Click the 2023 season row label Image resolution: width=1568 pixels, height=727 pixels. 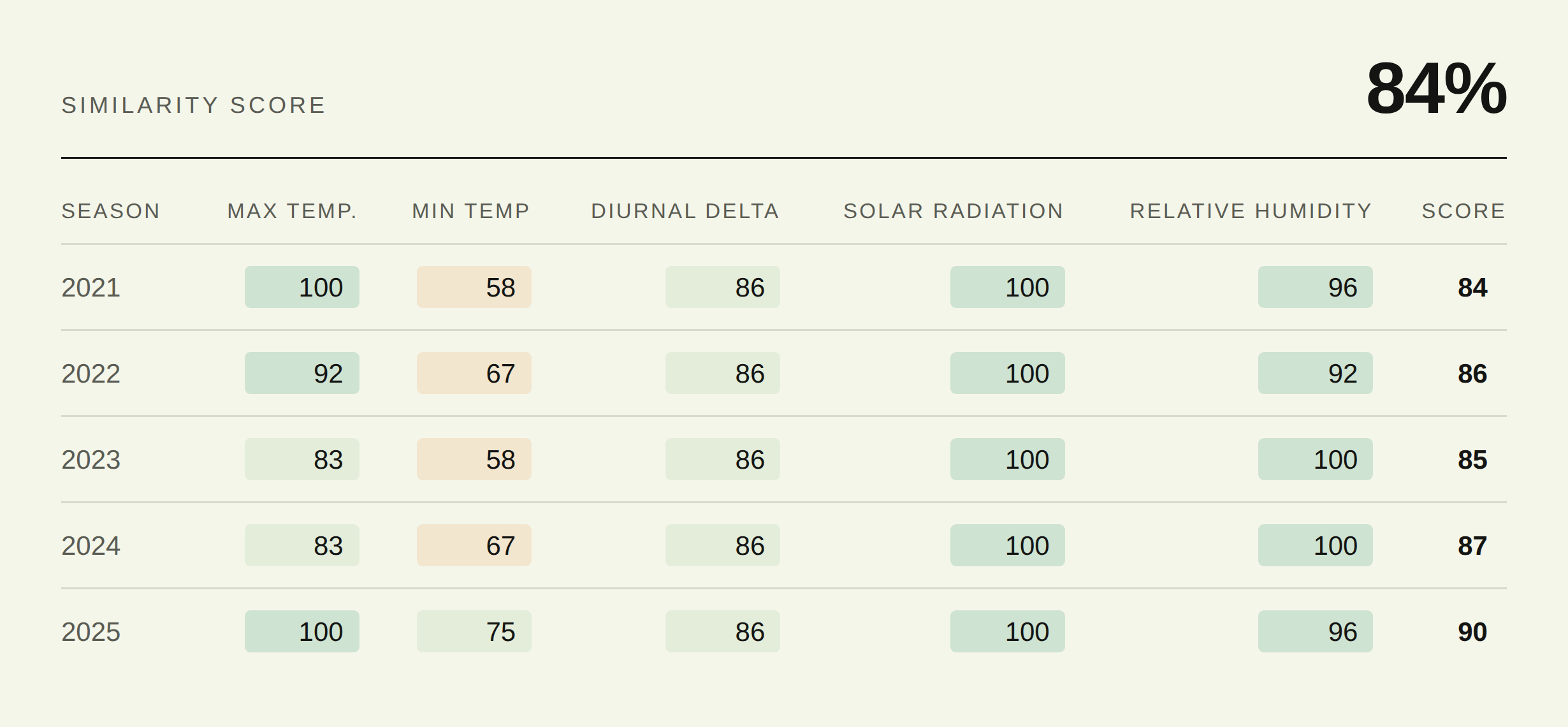pos(91,460)
